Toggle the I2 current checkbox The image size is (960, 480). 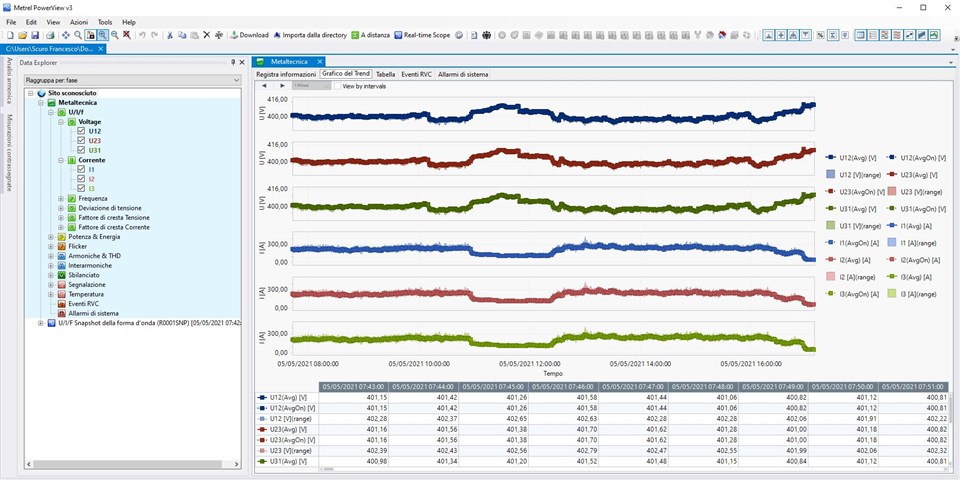coord(81,179)
